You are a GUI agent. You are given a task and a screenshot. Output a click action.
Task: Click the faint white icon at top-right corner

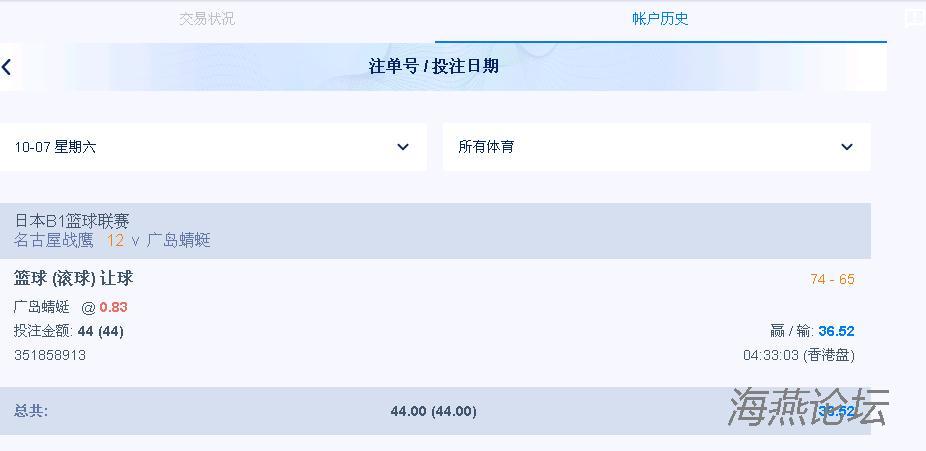click(914, 18)
